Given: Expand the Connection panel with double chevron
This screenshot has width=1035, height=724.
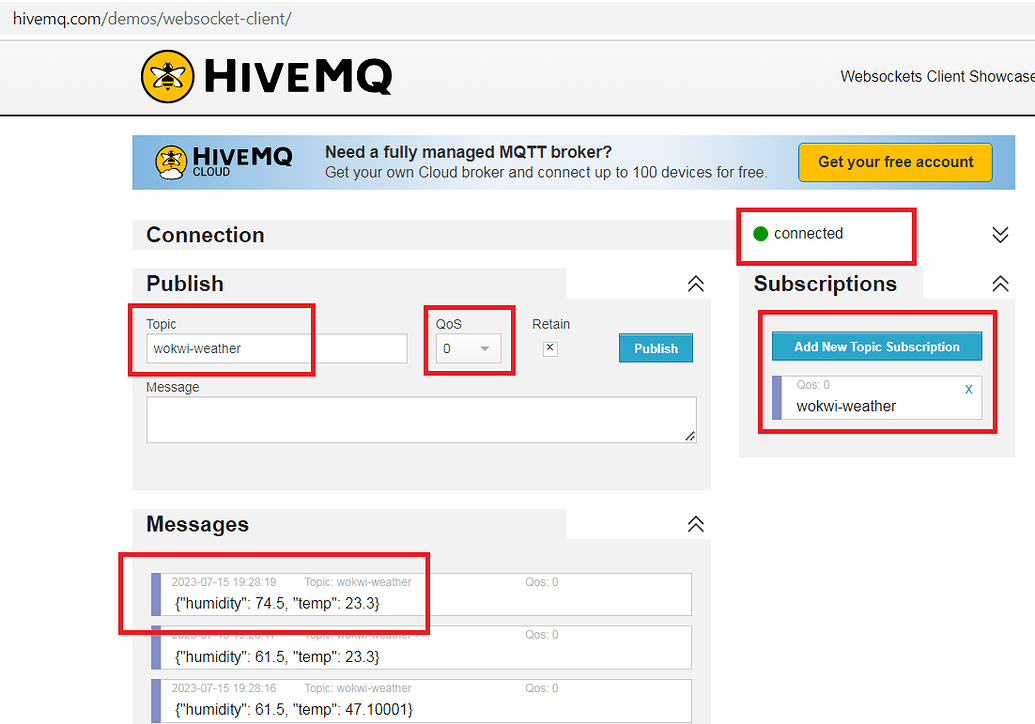Looking at the screenshot, I should [x=1000, y=234].
